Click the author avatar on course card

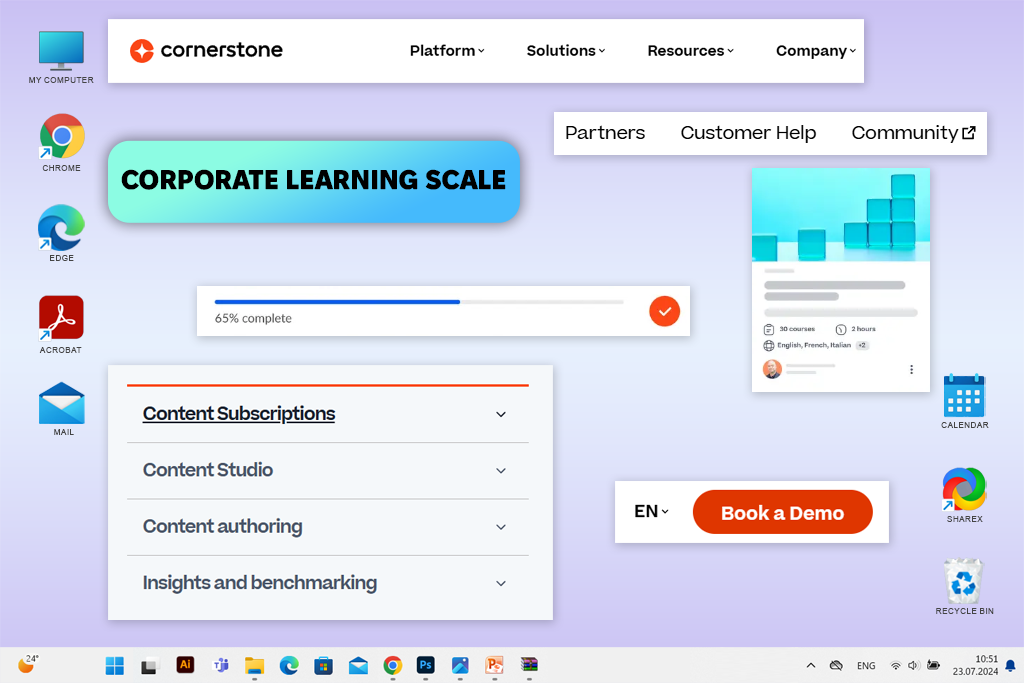772,369
